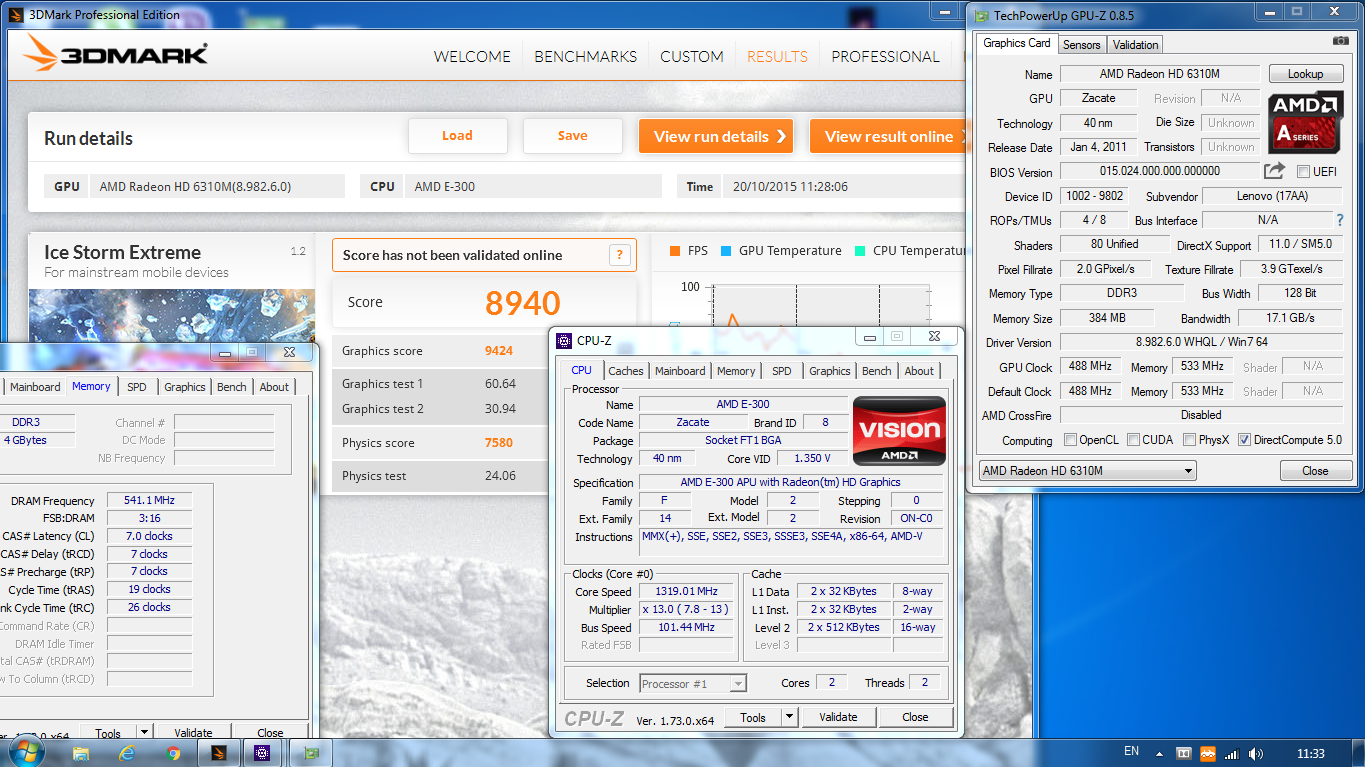Open the GPU-Z graphics card selector dropdown
Image resolution: width=1365 pixels, height=767 pixels.
(1087, 471)
